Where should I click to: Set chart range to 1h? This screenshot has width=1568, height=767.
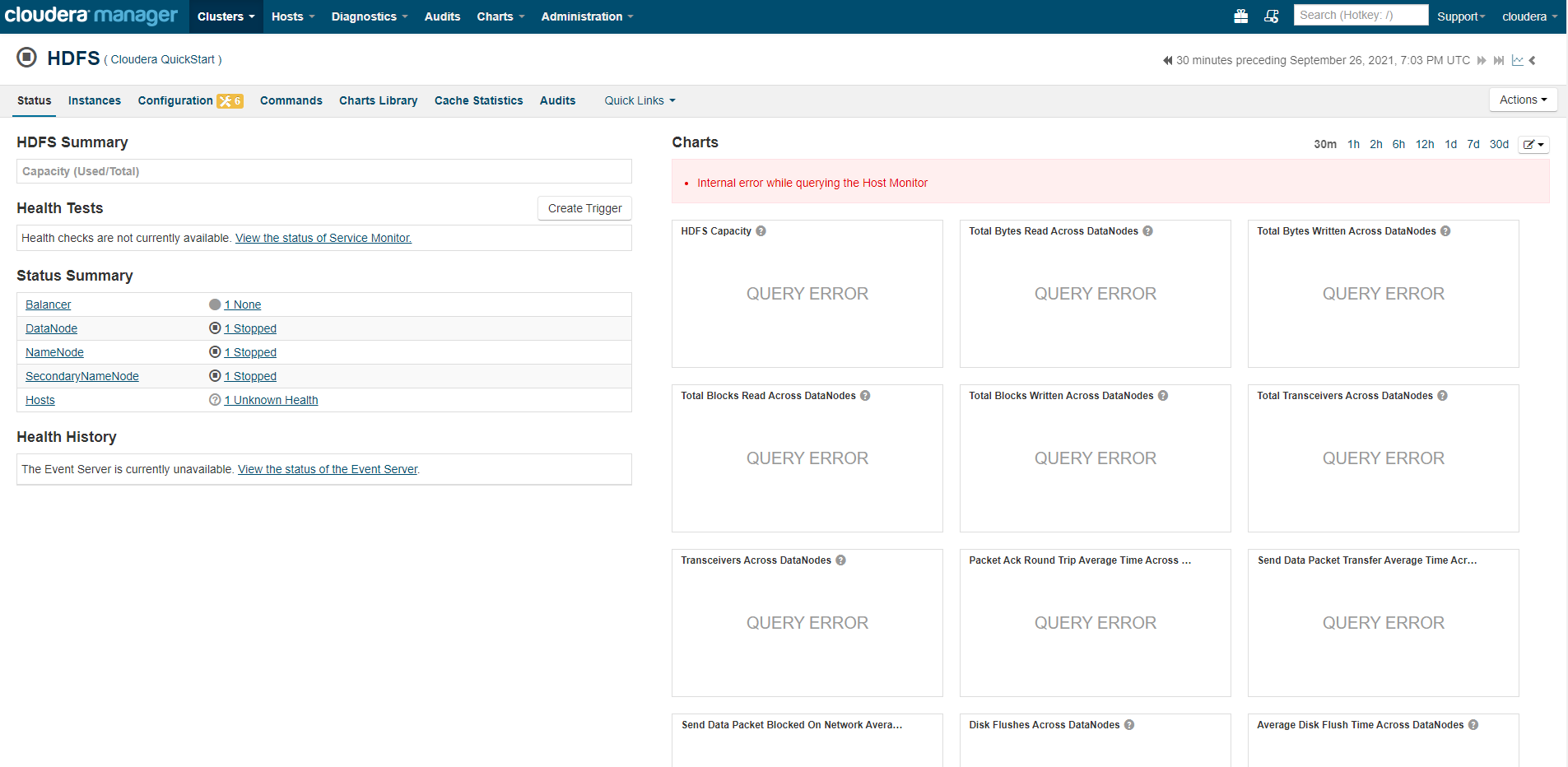[x=1353, y=144]
